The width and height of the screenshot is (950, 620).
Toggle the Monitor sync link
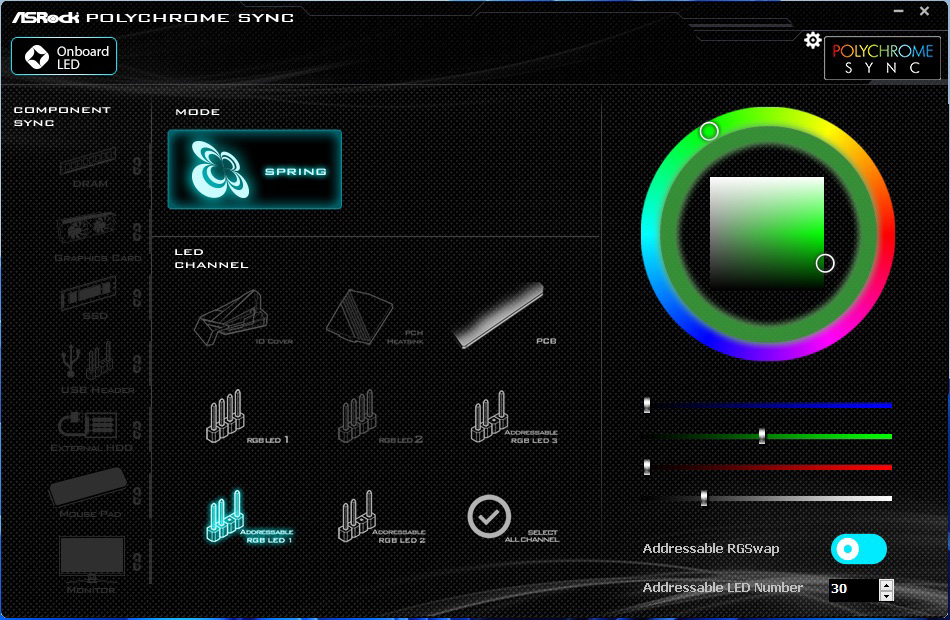(138, 561)
